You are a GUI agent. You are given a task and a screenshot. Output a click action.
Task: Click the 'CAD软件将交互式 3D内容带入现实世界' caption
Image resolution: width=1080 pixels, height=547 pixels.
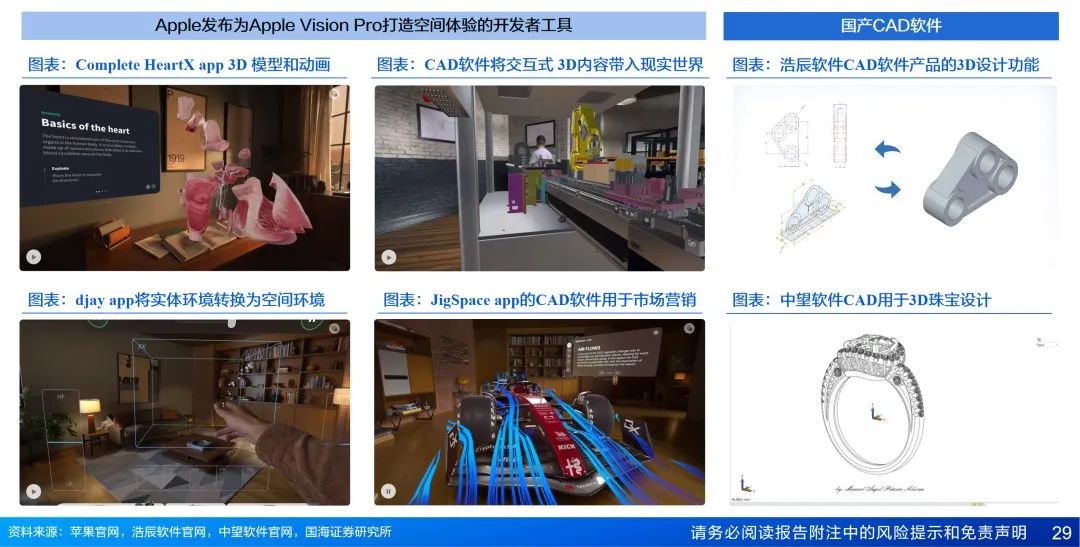[540, 65]
